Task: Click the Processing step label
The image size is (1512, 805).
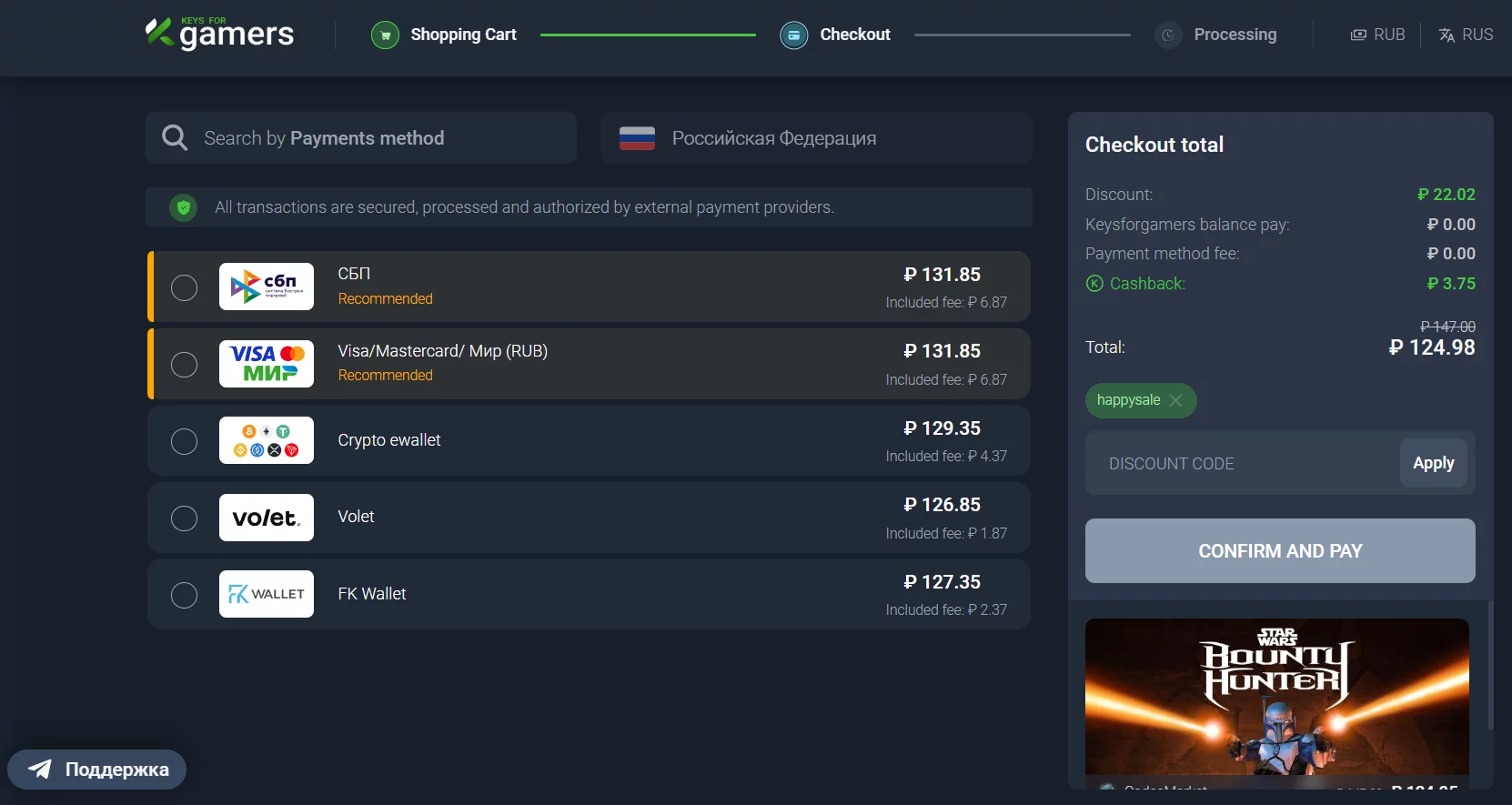Action: coord(1235,35)
